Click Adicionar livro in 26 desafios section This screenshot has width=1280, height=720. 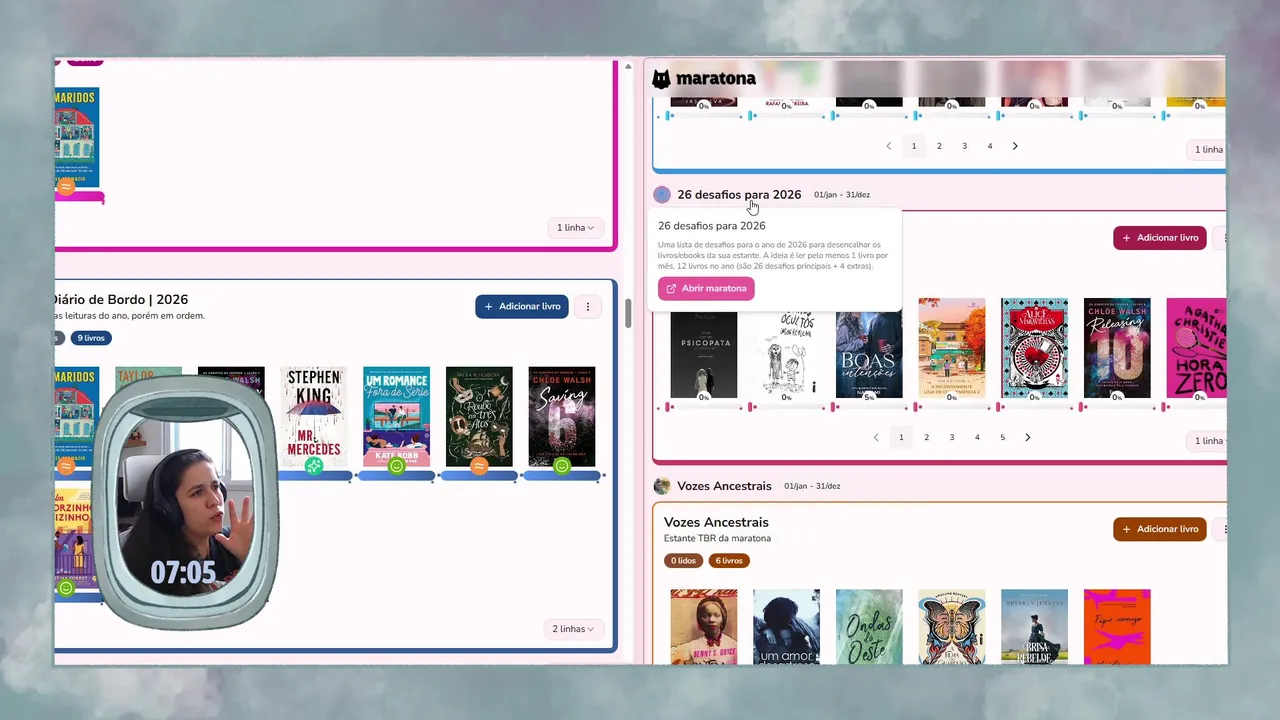click(1160, 238)
